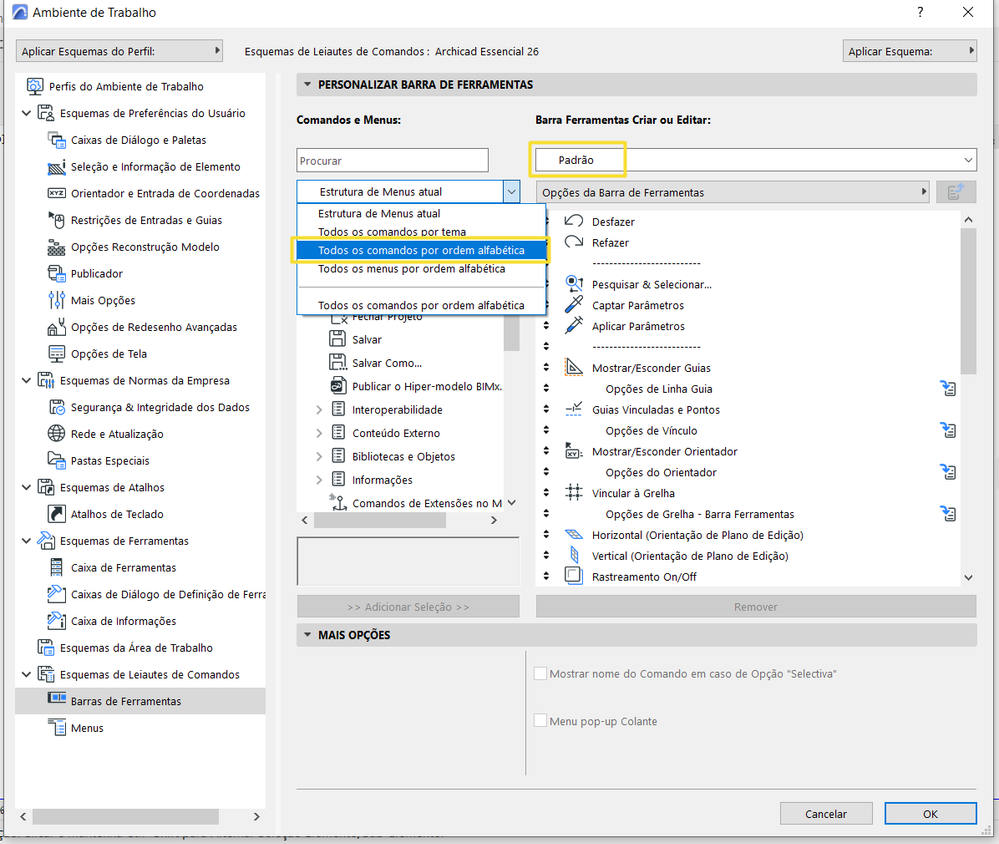Click the Vincular à Grelha grid icon
999x844 pixels.
[573, 492]
